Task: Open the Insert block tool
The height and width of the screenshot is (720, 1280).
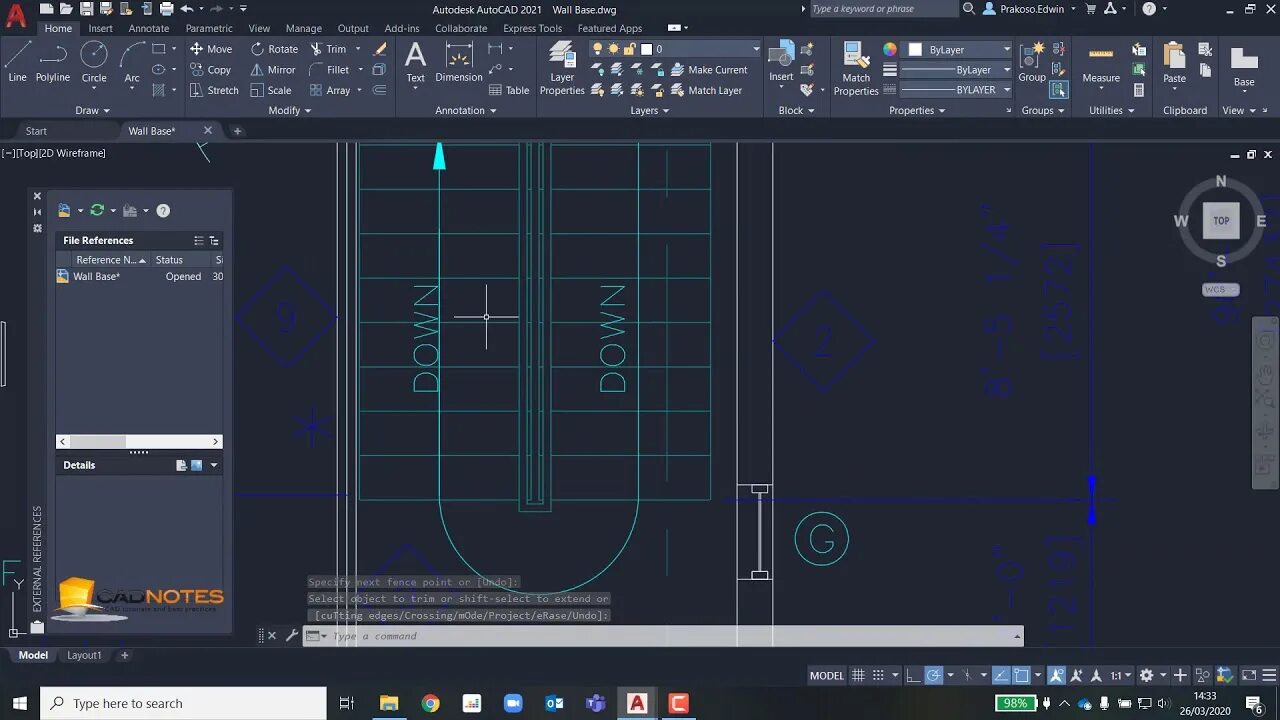Action: pyautogui.click(x=781, y=62)
